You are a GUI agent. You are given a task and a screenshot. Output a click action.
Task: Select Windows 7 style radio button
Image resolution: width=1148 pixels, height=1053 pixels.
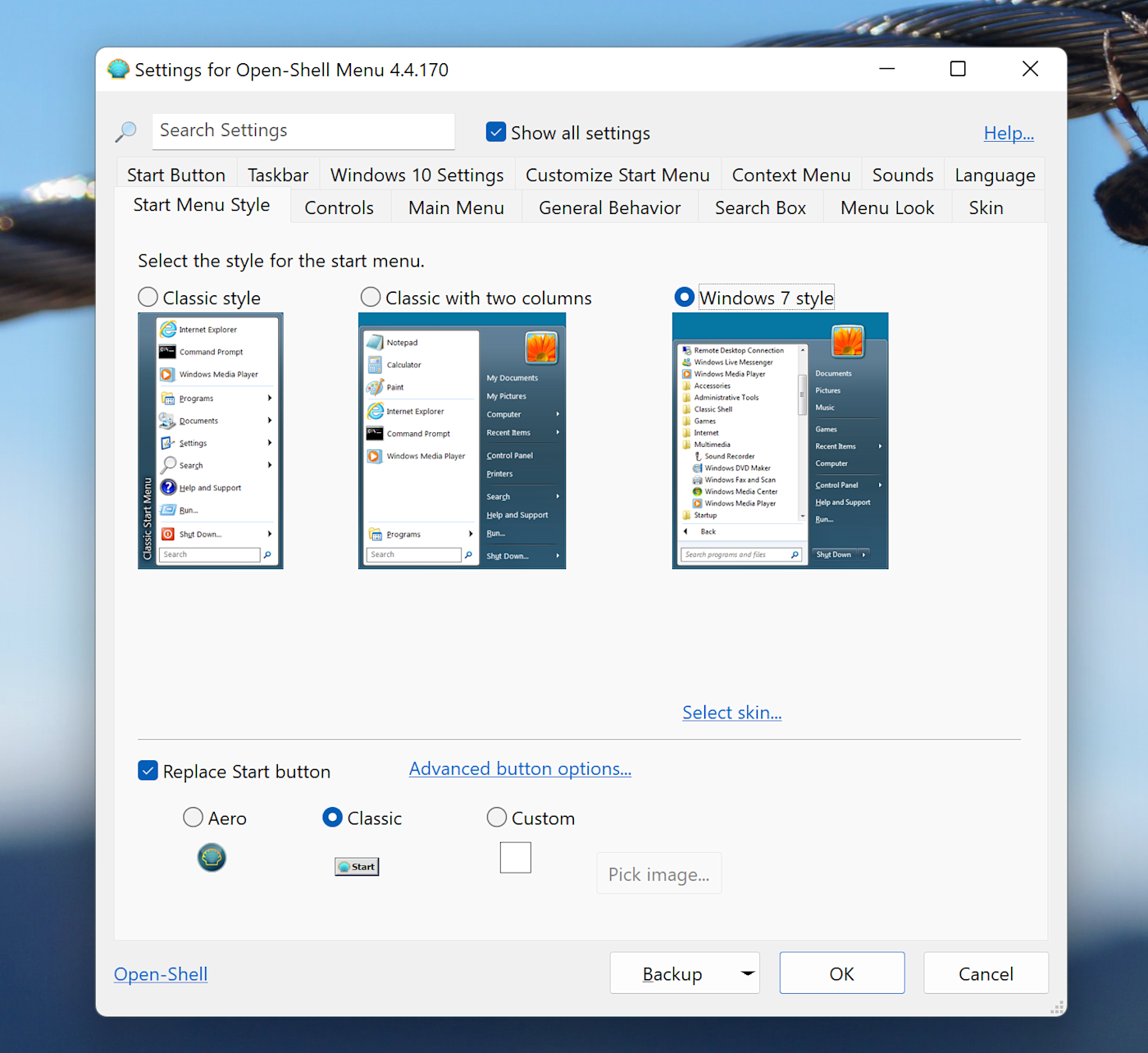[684, 297]
